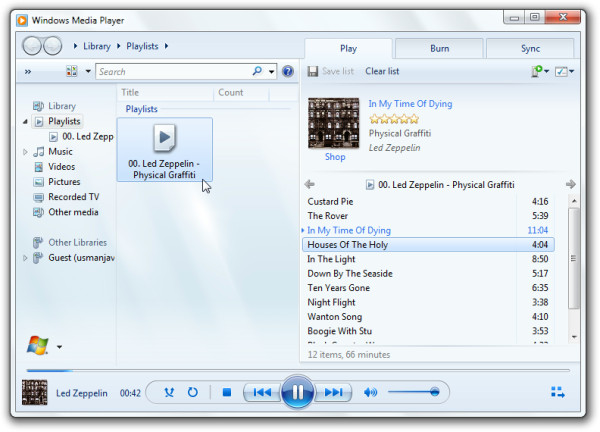Click the playback seek progress bar

point(298,370)
